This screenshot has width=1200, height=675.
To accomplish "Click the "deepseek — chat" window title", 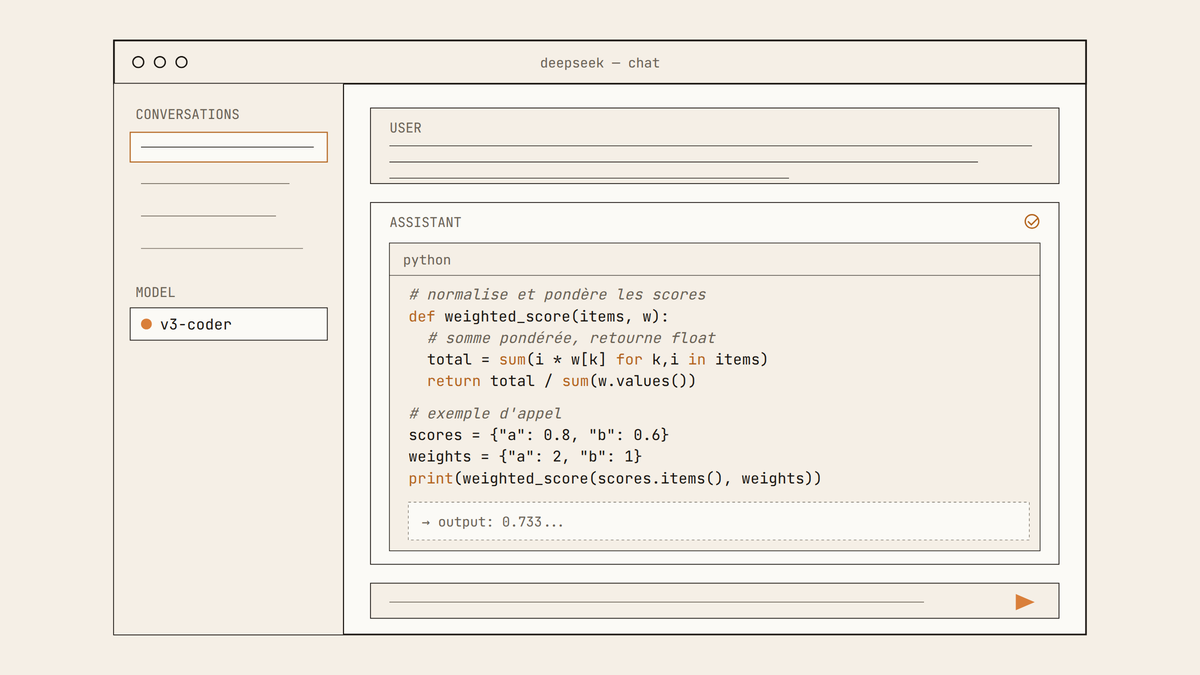I will click(600, 62).
